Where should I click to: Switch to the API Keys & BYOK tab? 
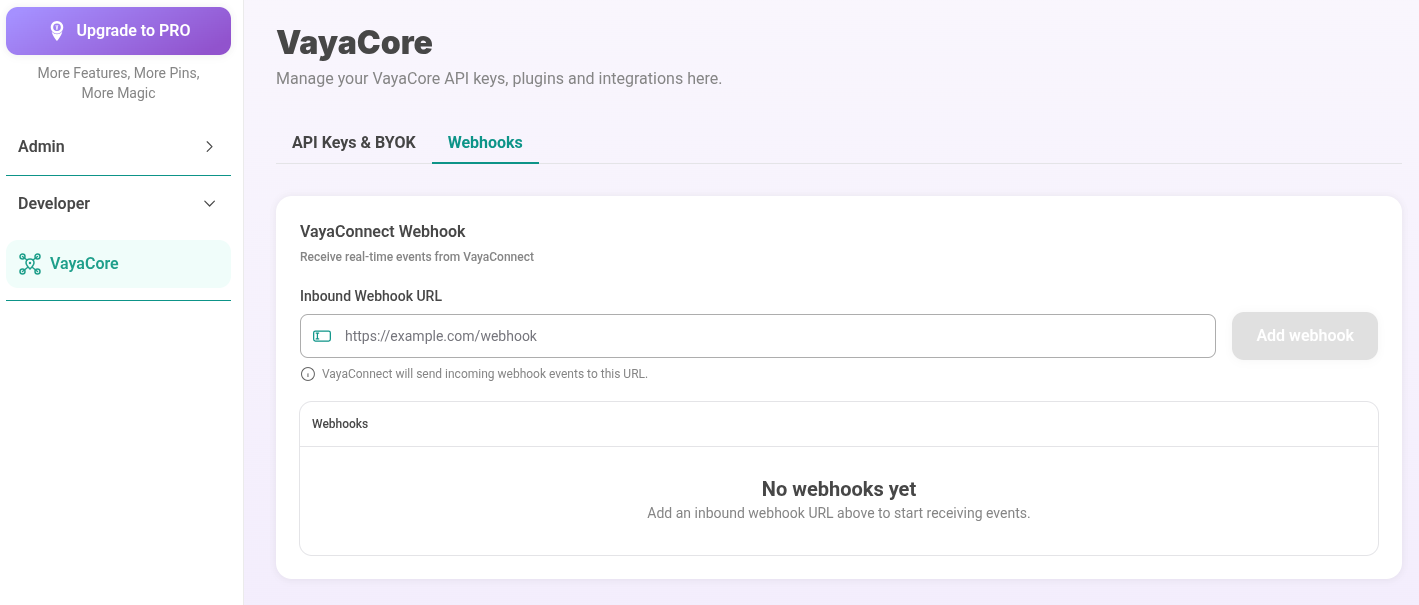[354, 142]
